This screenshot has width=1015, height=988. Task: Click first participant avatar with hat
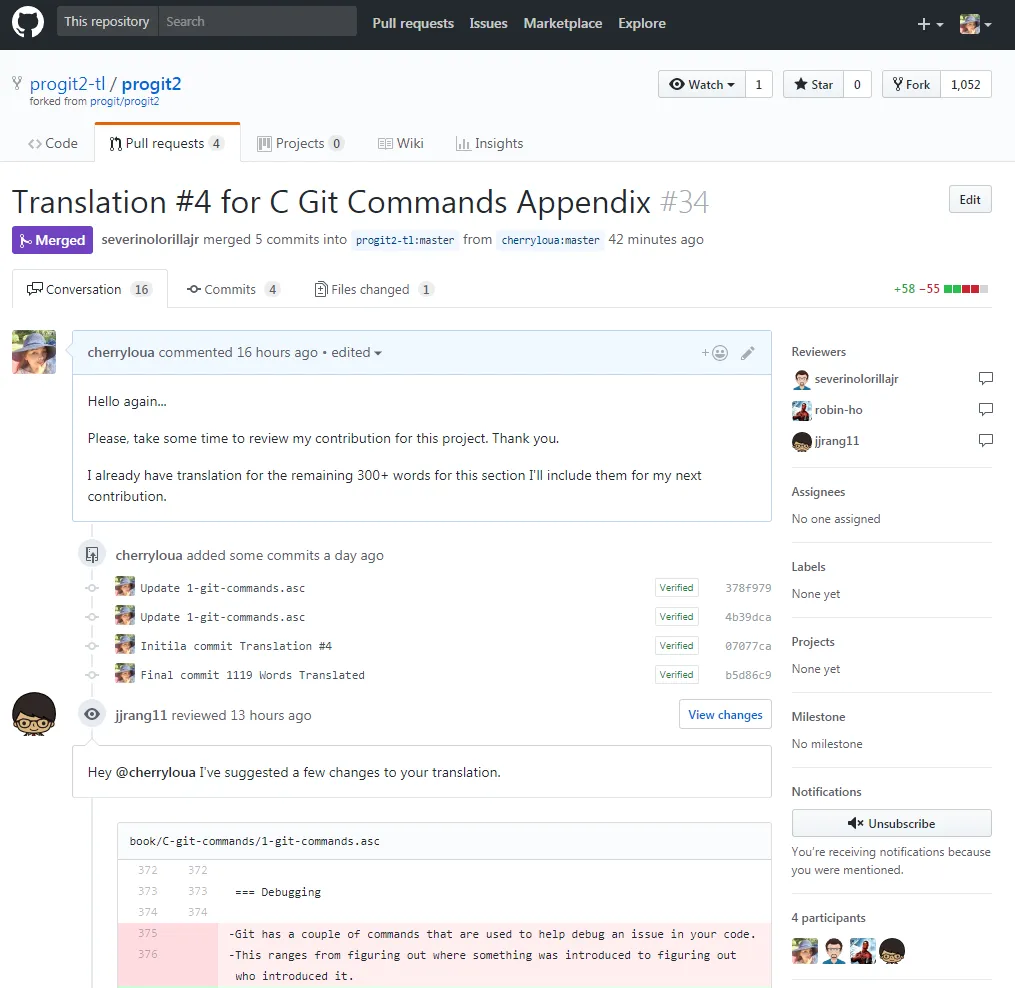(805, 951)
